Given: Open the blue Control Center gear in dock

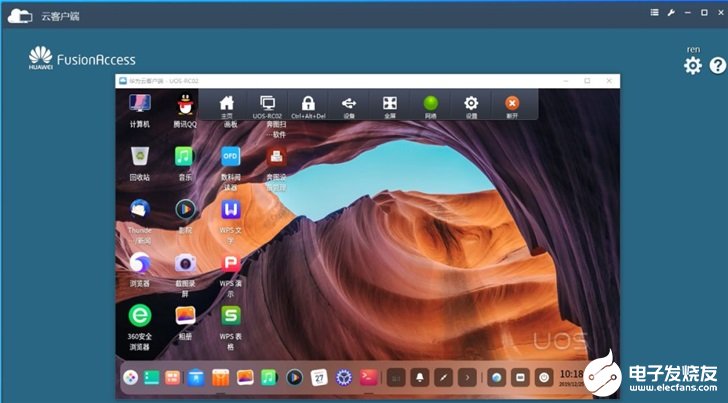Looking at the screenshot, I should [344, 377].
